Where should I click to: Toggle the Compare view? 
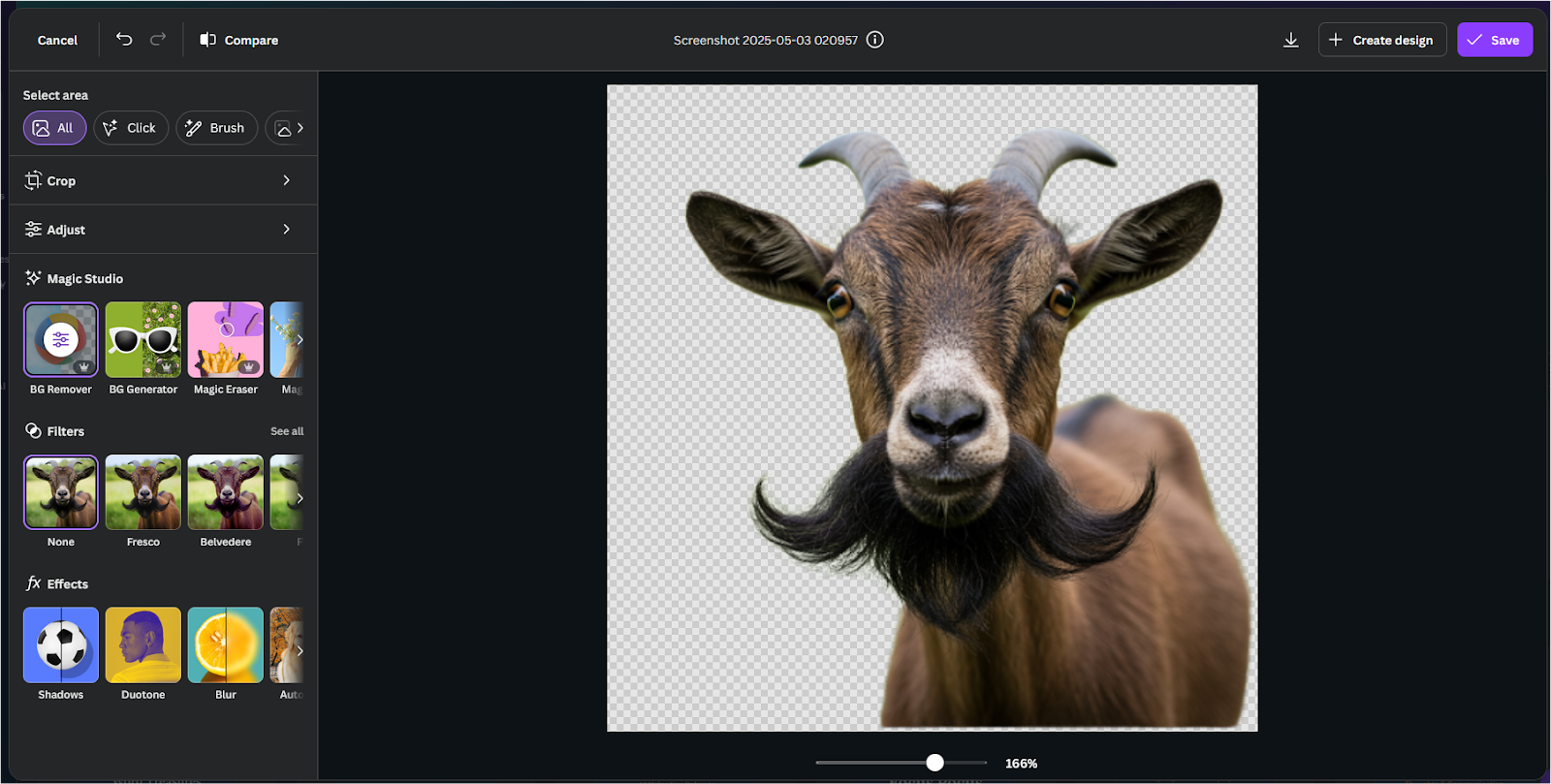pyautogui.click(x=239, y=40)
